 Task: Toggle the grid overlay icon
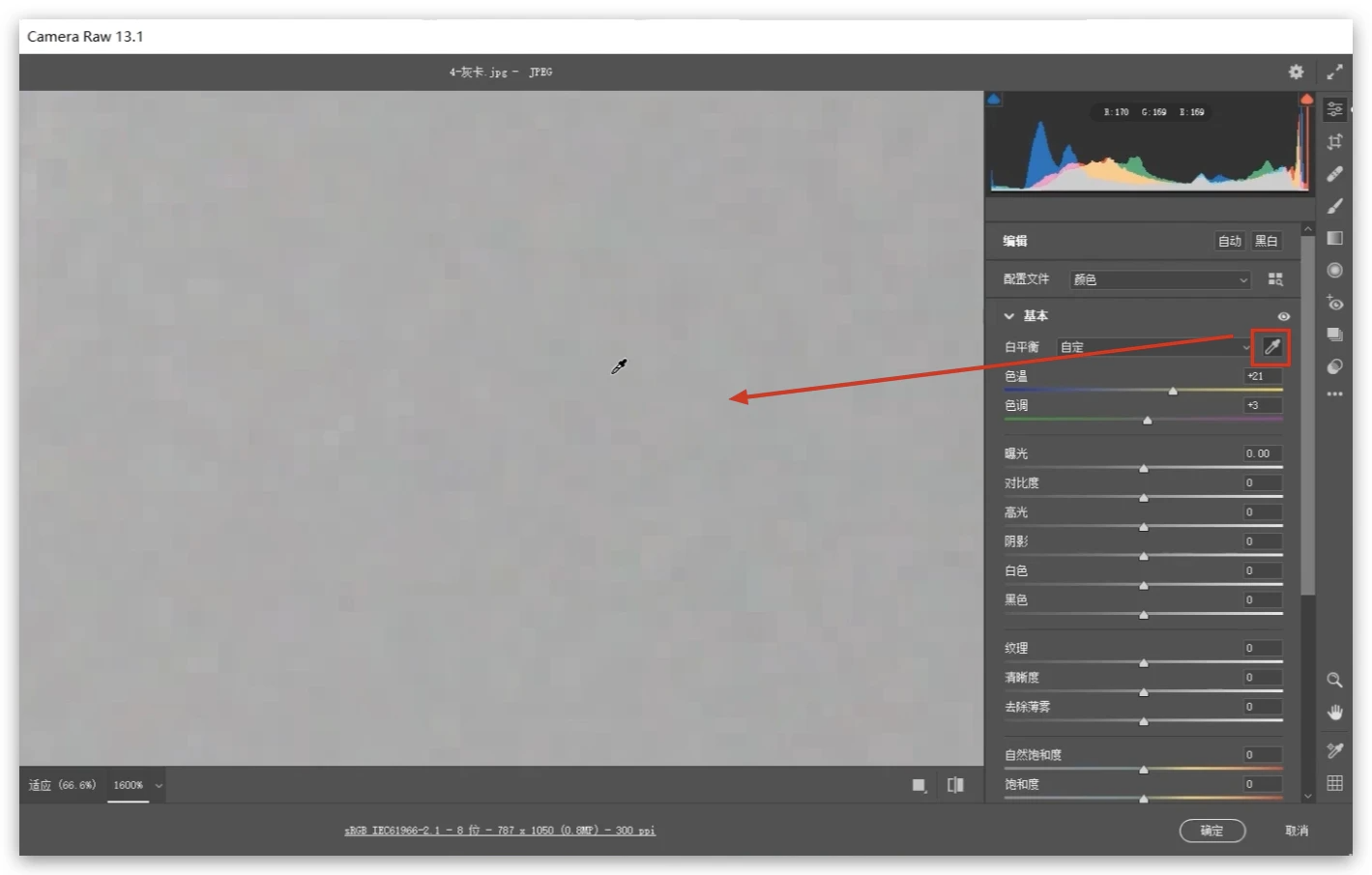pyautogui.click(x=1334, y=783)
